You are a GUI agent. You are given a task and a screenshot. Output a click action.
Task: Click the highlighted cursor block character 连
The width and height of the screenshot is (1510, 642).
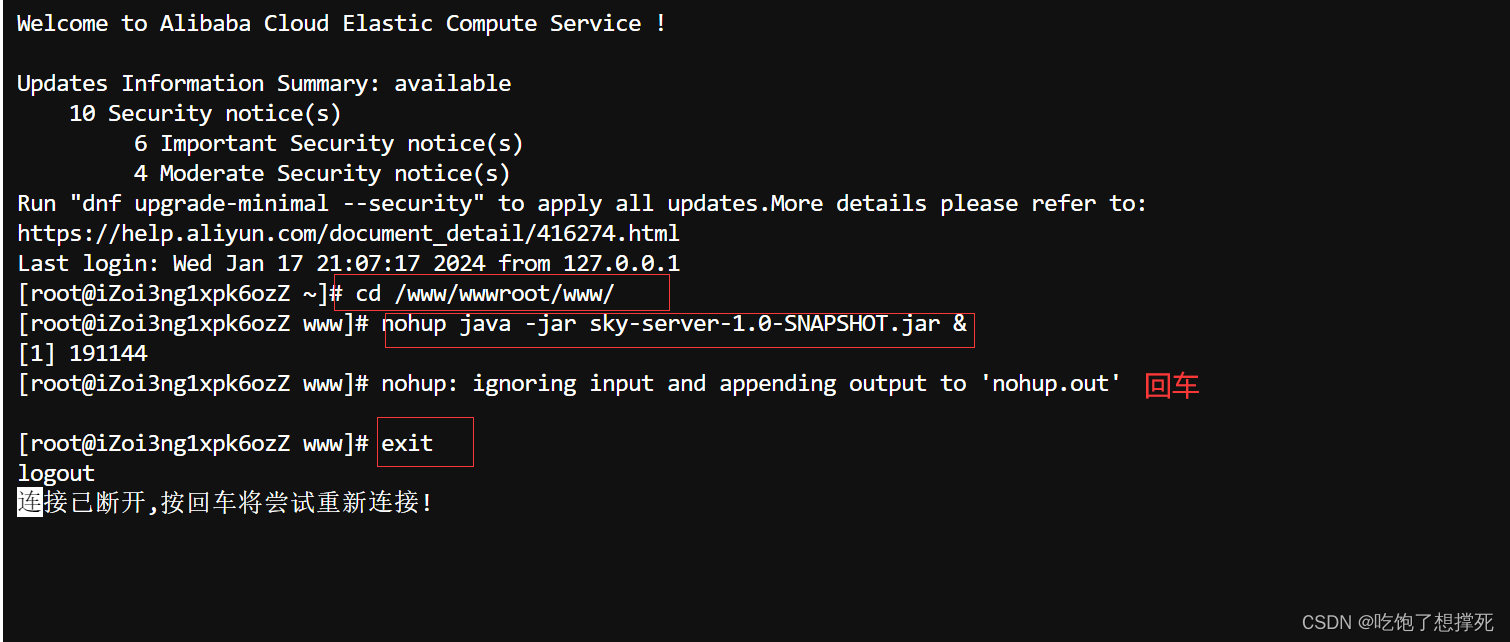[x=30, y=502]
